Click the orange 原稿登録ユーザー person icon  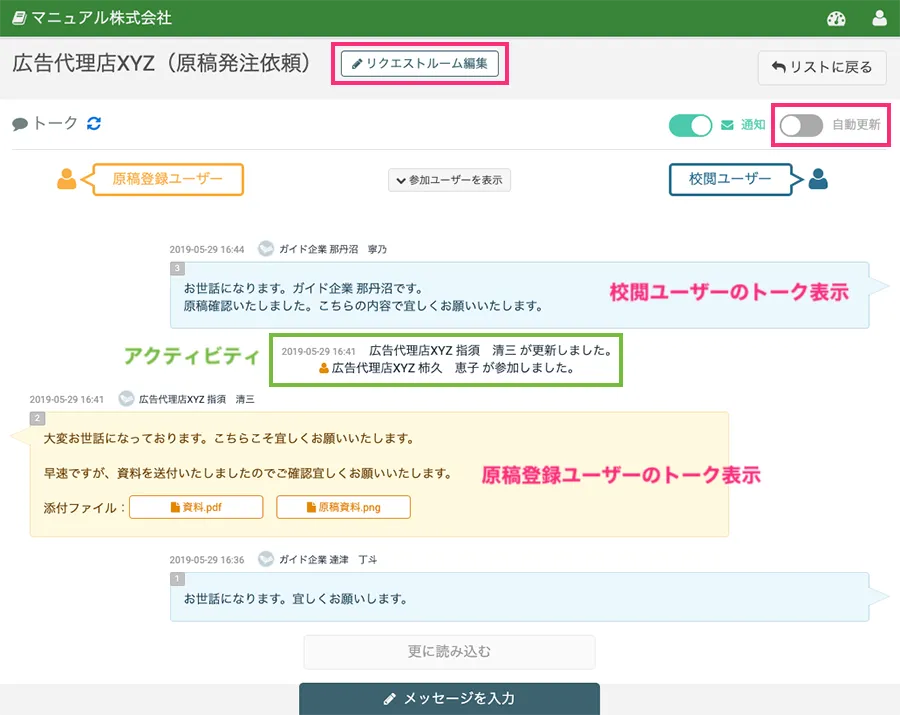67,179
